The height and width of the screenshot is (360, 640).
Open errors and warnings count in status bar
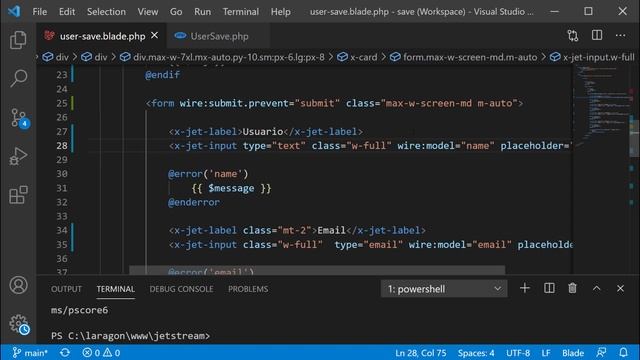pyautogui.click(x=101, y=353)
